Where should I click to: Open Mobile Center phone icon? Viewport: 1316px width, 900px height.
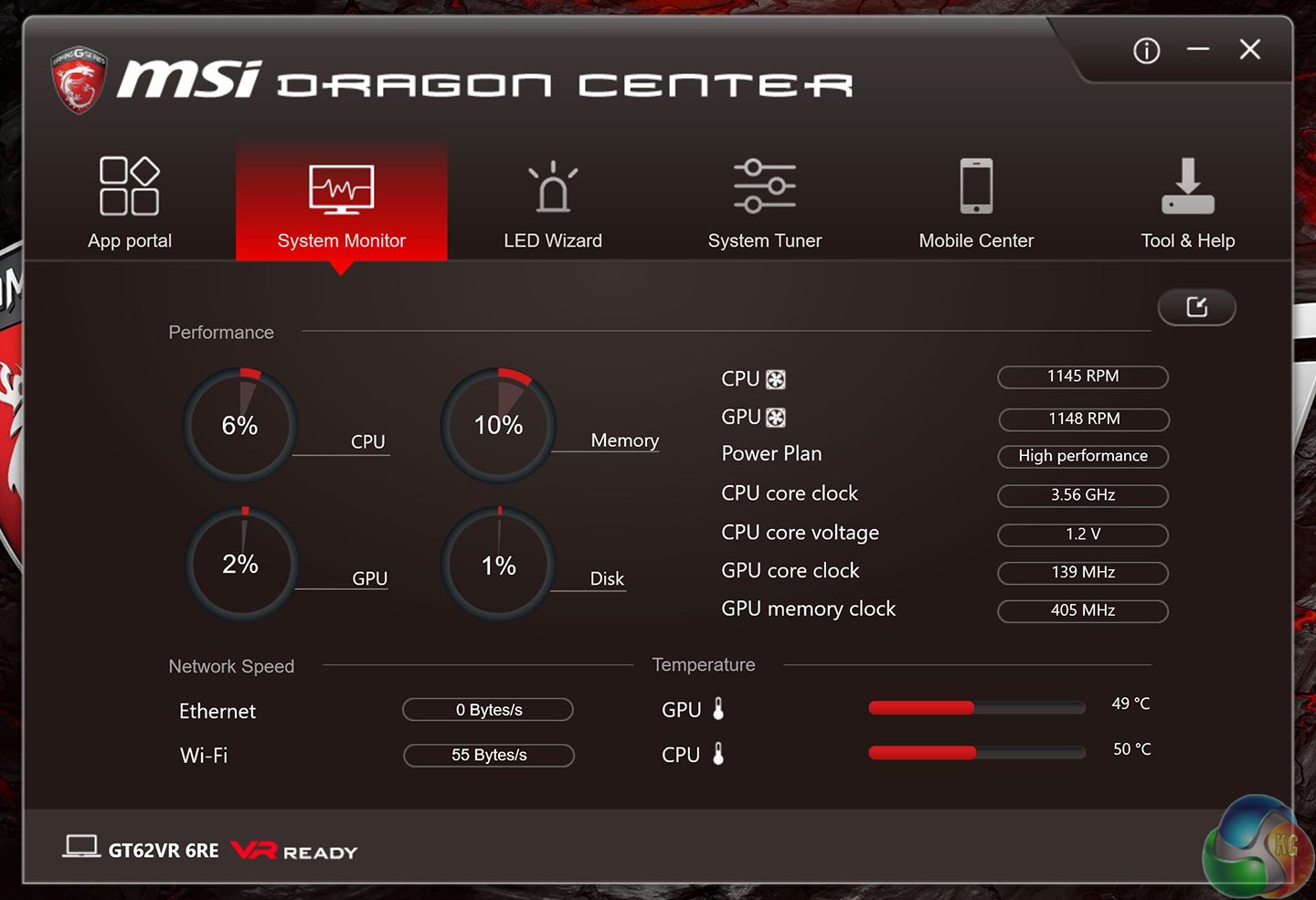click(976, 185)
